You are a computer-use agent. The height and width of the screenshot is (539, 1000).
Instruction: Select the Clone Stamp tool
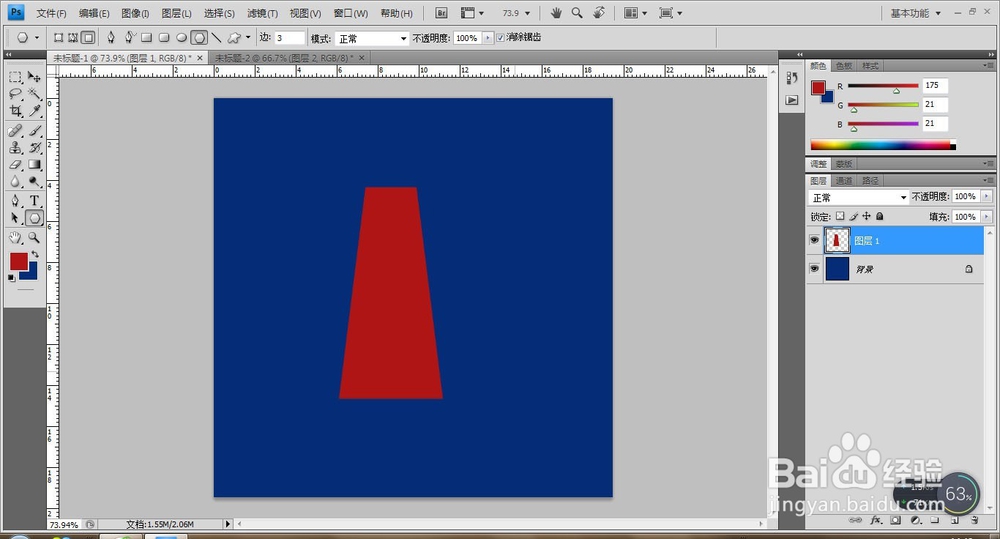pyautogui.click(x=15, y=147)
